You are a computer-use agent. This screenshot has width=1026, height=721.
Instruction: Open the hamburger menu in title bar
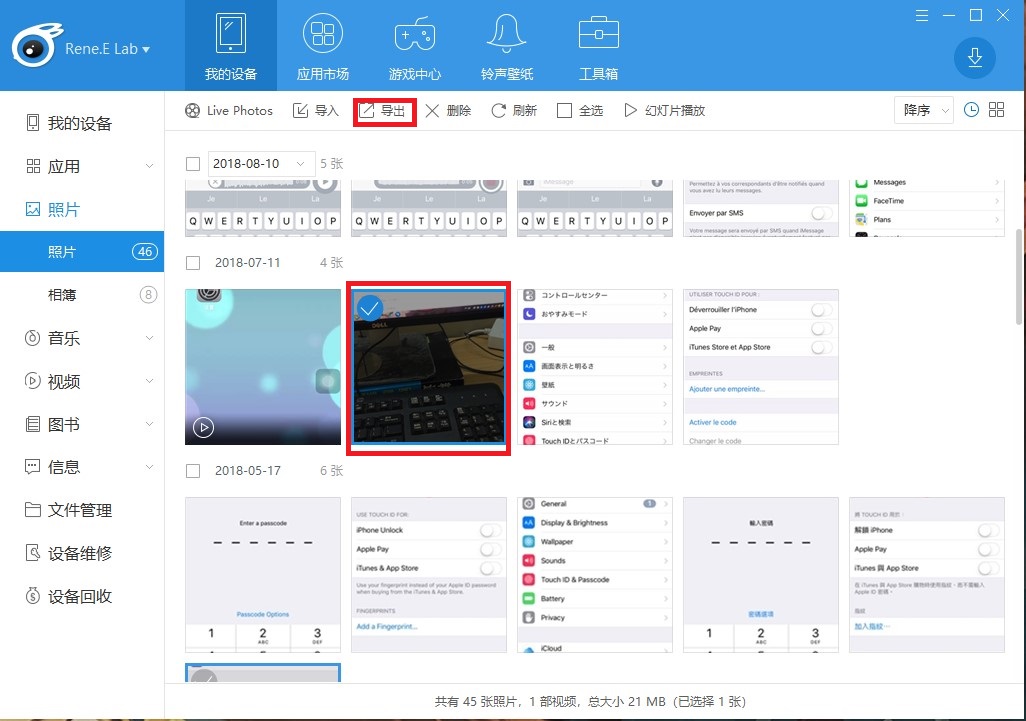point(921,15)
